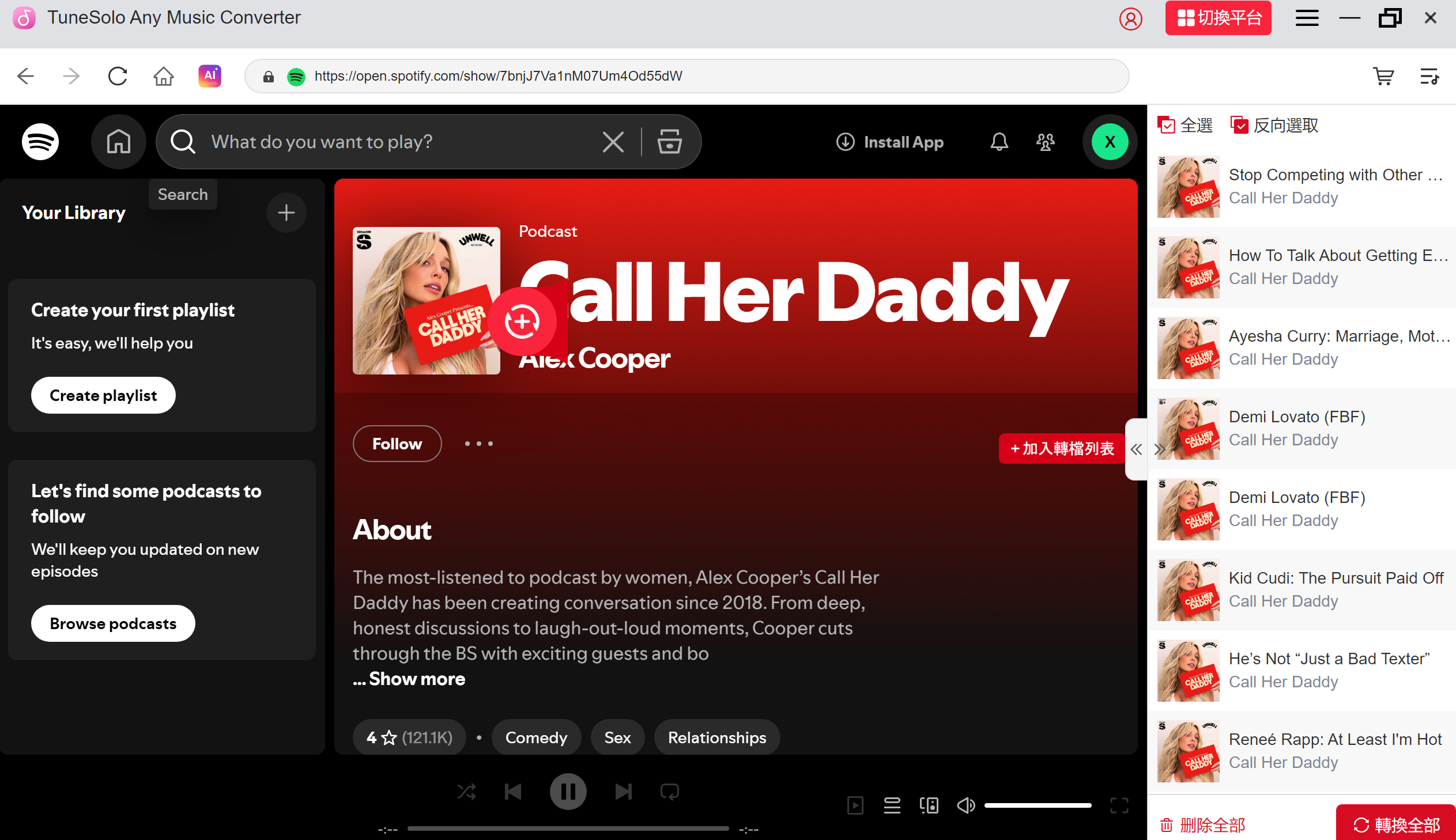Click Browse podcasts button

(113, 623)
